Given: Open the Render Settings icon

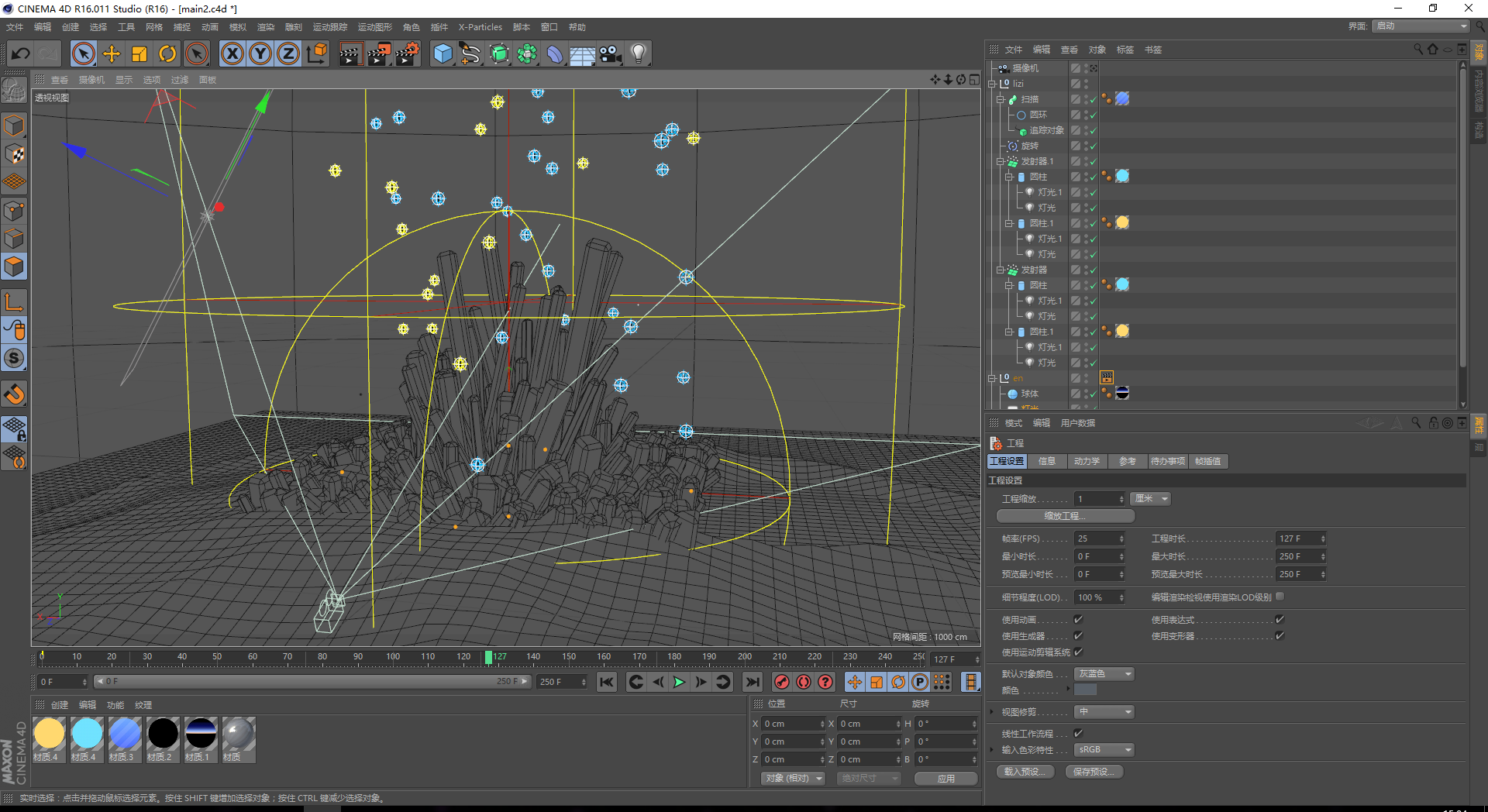Looking at the screenshot, I should coord(407,53).
